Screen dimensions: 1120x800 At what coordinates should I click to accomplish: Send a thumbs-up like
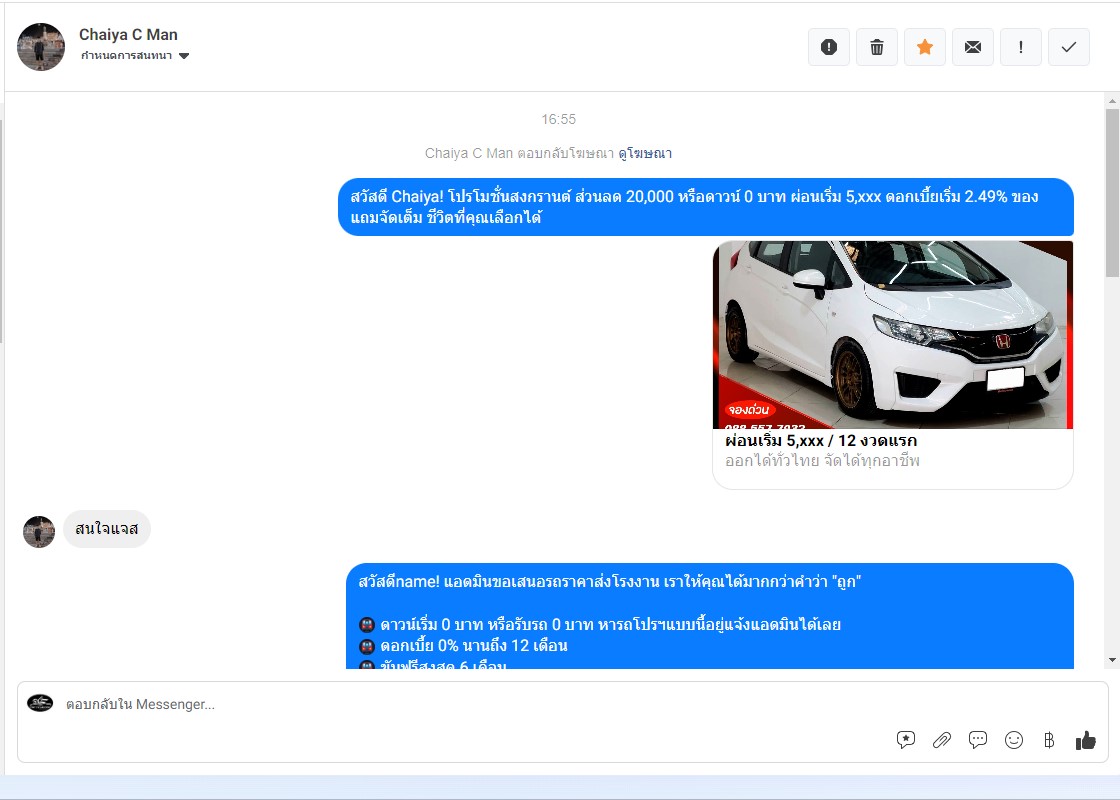point(1086,740)
